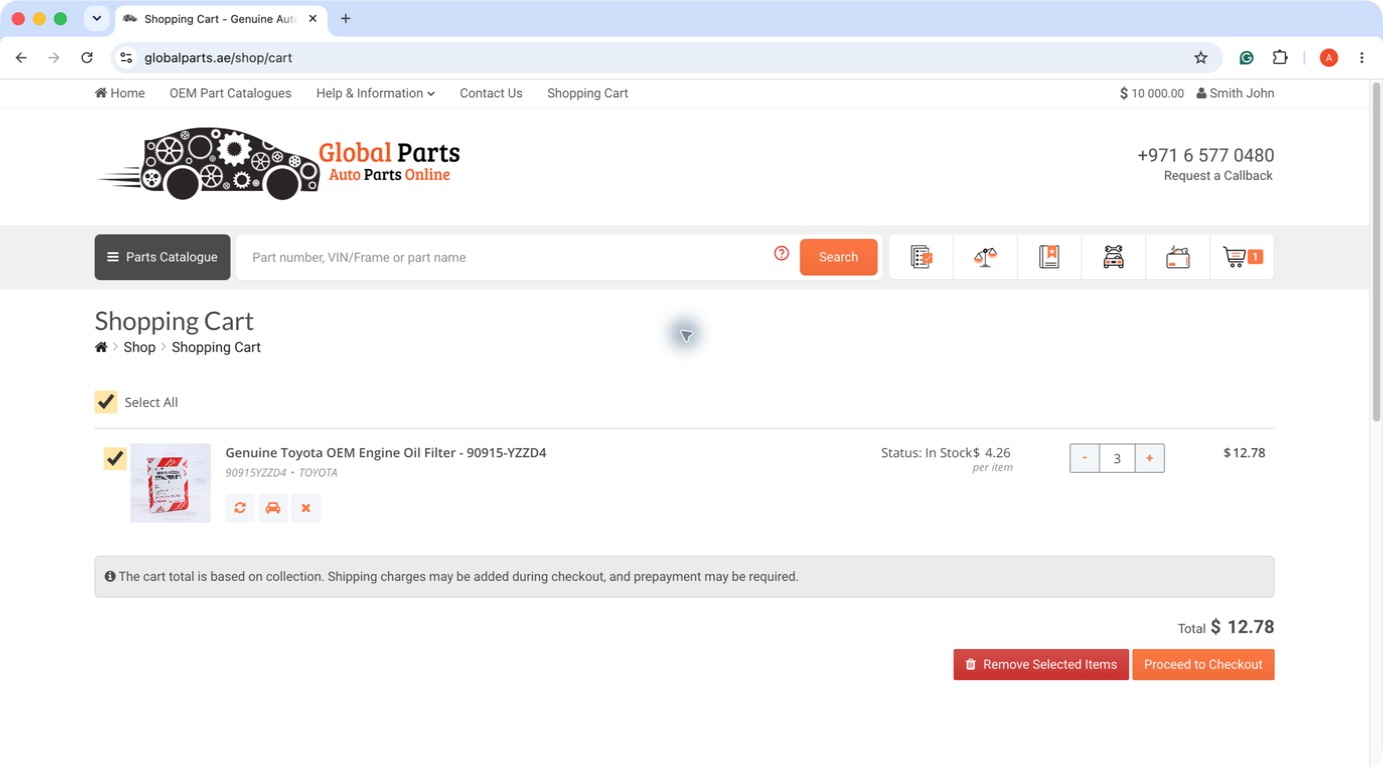Open the car with wrench garage icon
Screen dimensions: 1383x768
[1113, 257]
